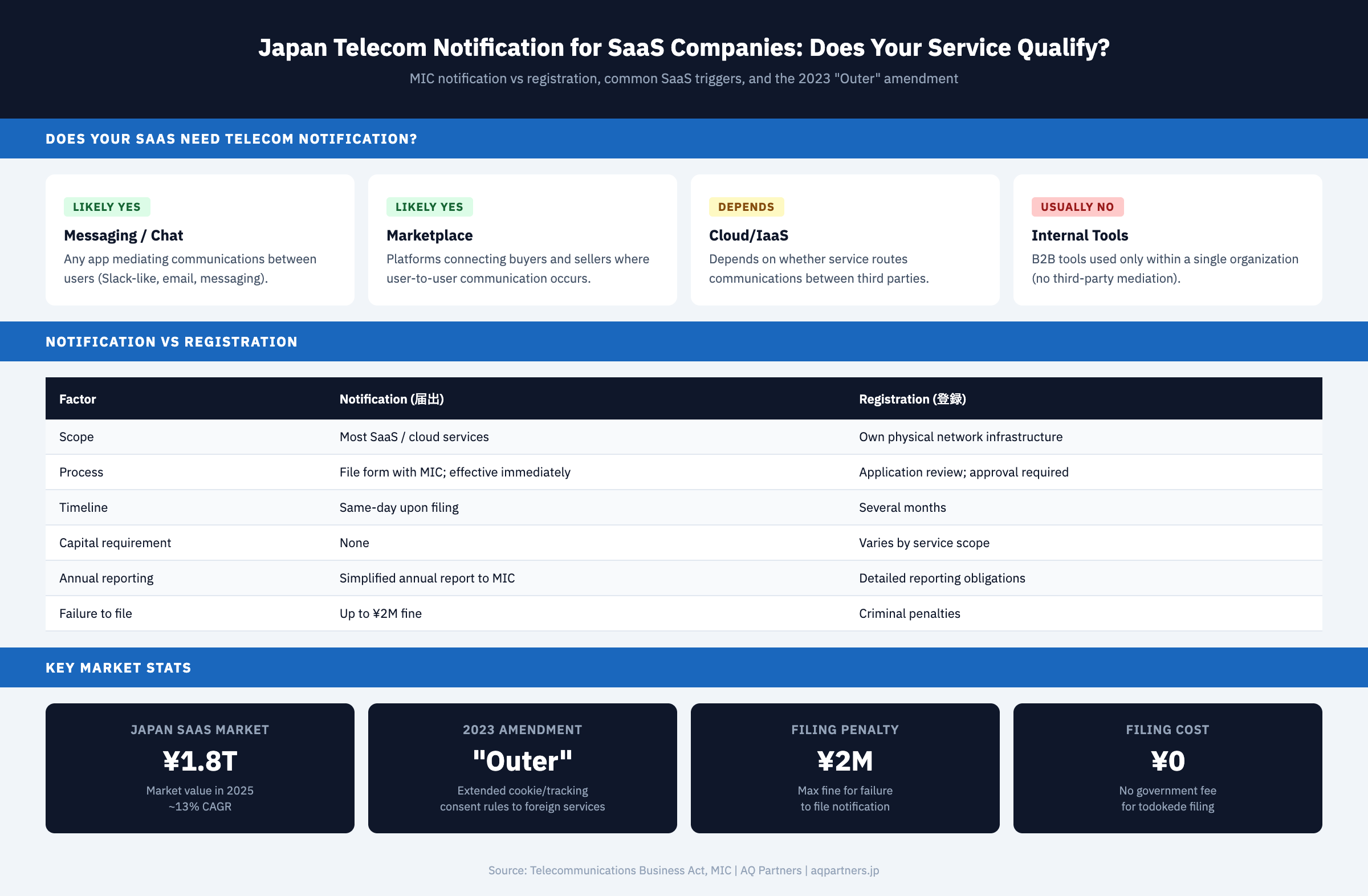Click the Registration (登録) column header

912,398
